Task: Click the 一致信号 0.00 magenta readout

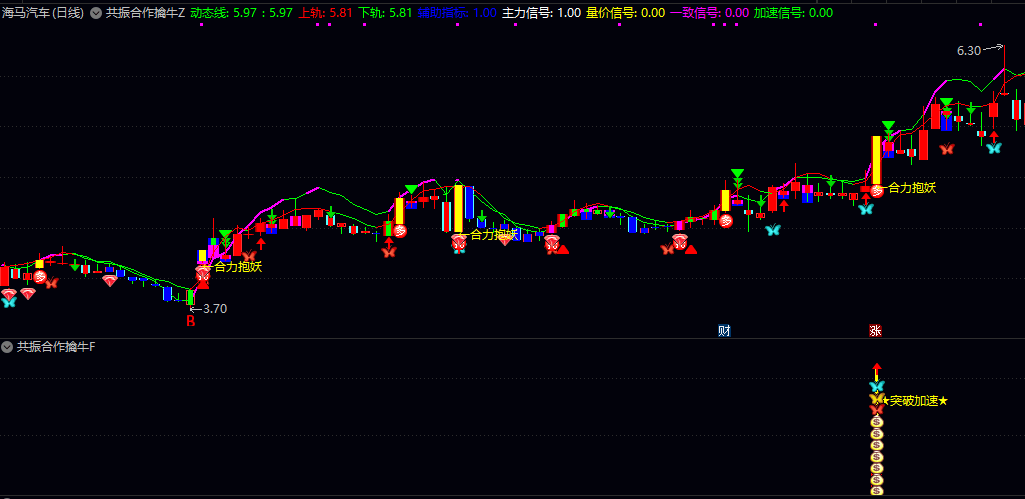Action: click(x=709, y=12)
